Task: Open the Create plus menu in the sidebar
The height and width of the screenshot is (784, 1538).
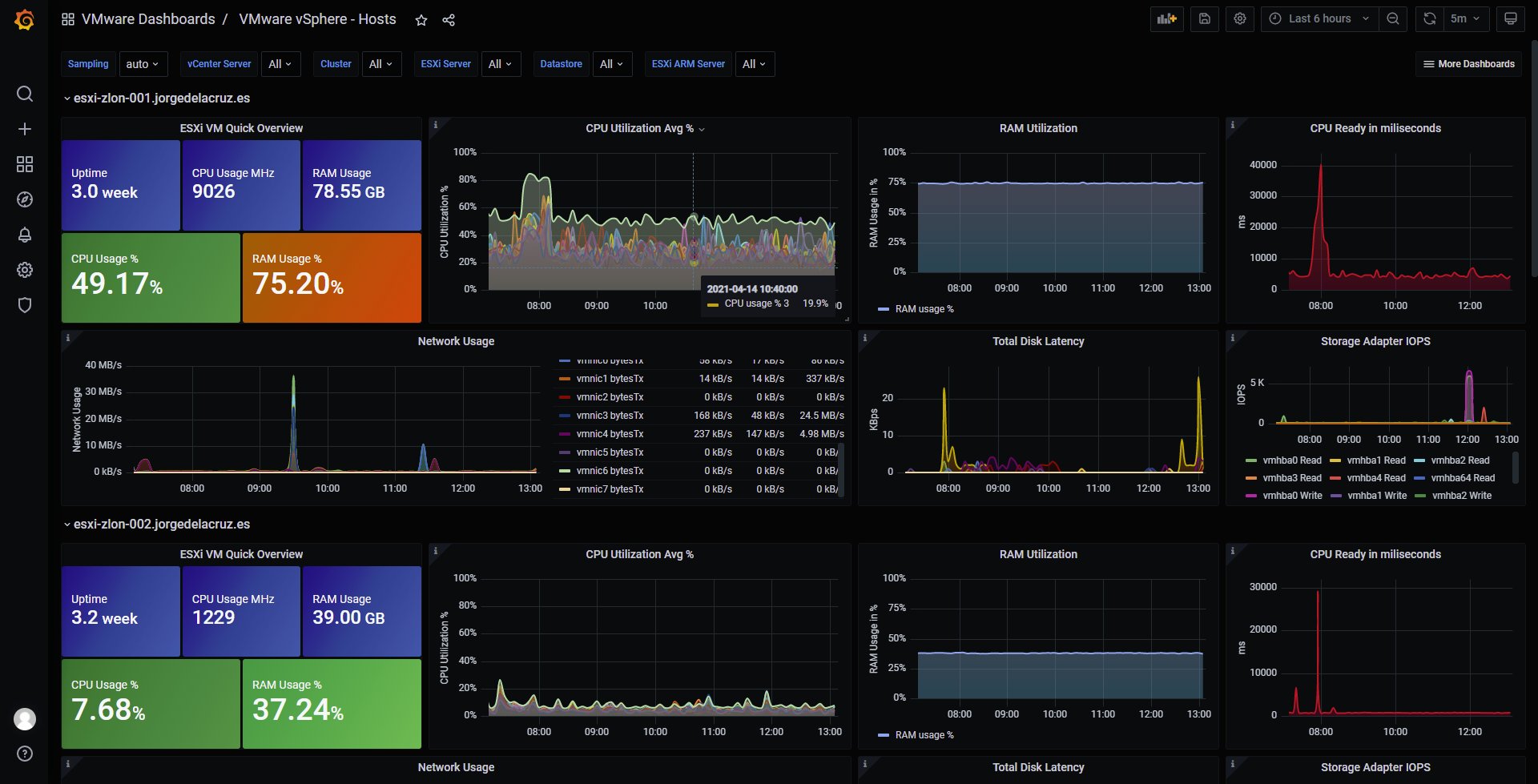Action: point(25,129)
